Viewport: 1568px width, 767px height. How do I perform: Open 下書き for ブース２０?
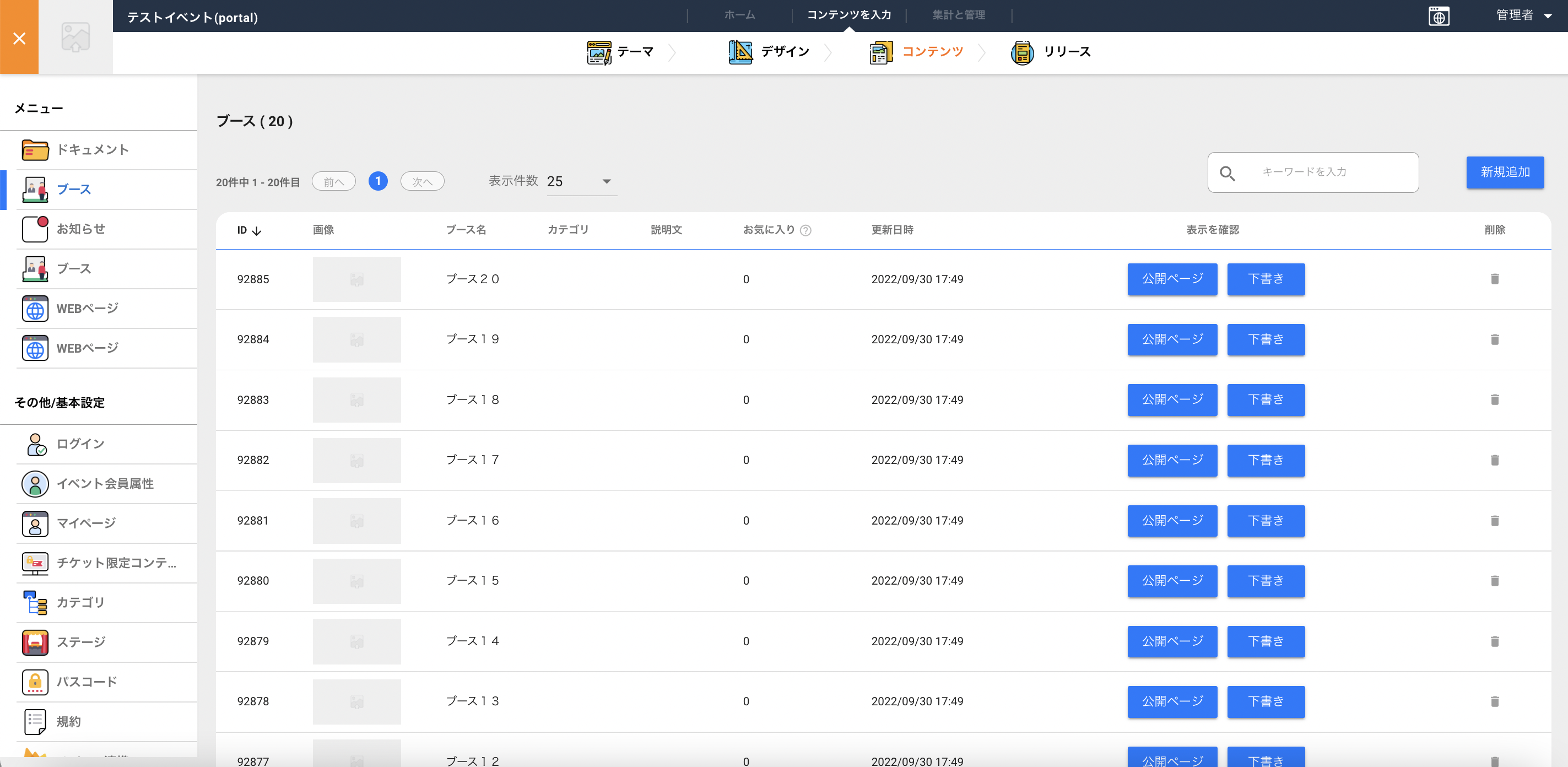[x=1266, y=279]
